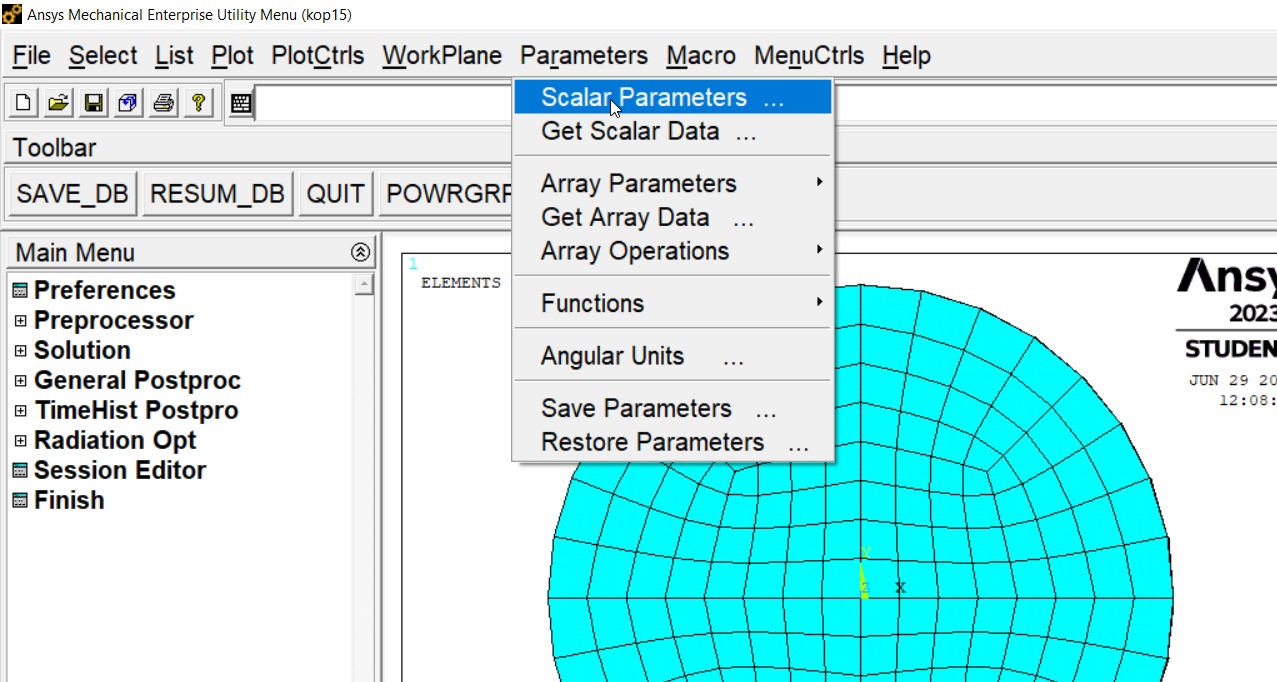Select Finish in the Main Menu
The width and height of the screenshot is (1277, 682).
[x=68, y=500]
